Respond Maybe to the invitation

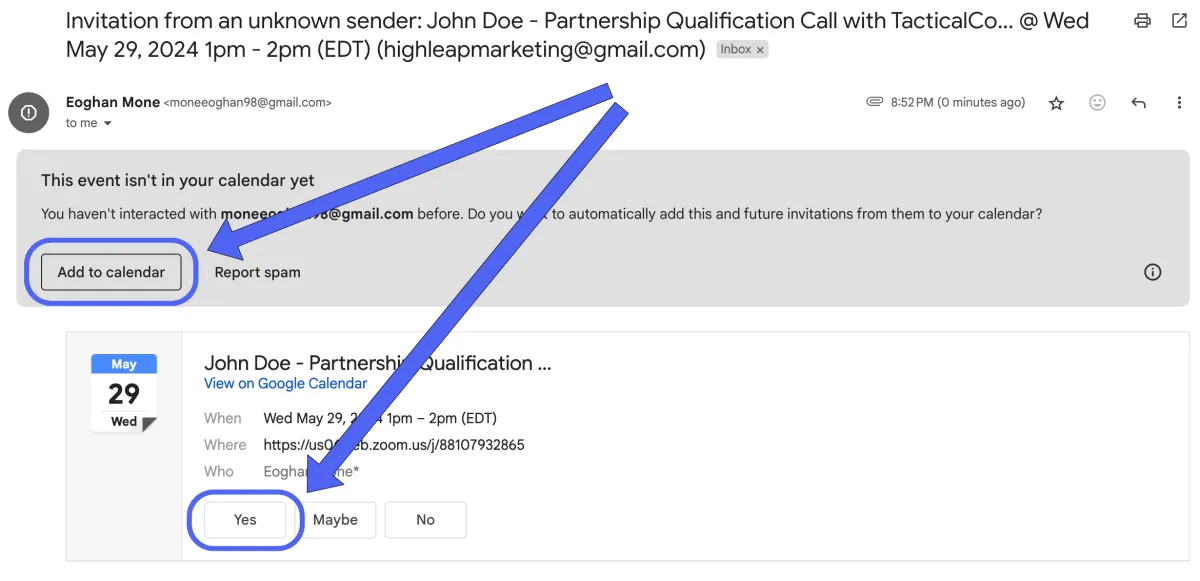[335, 520]
